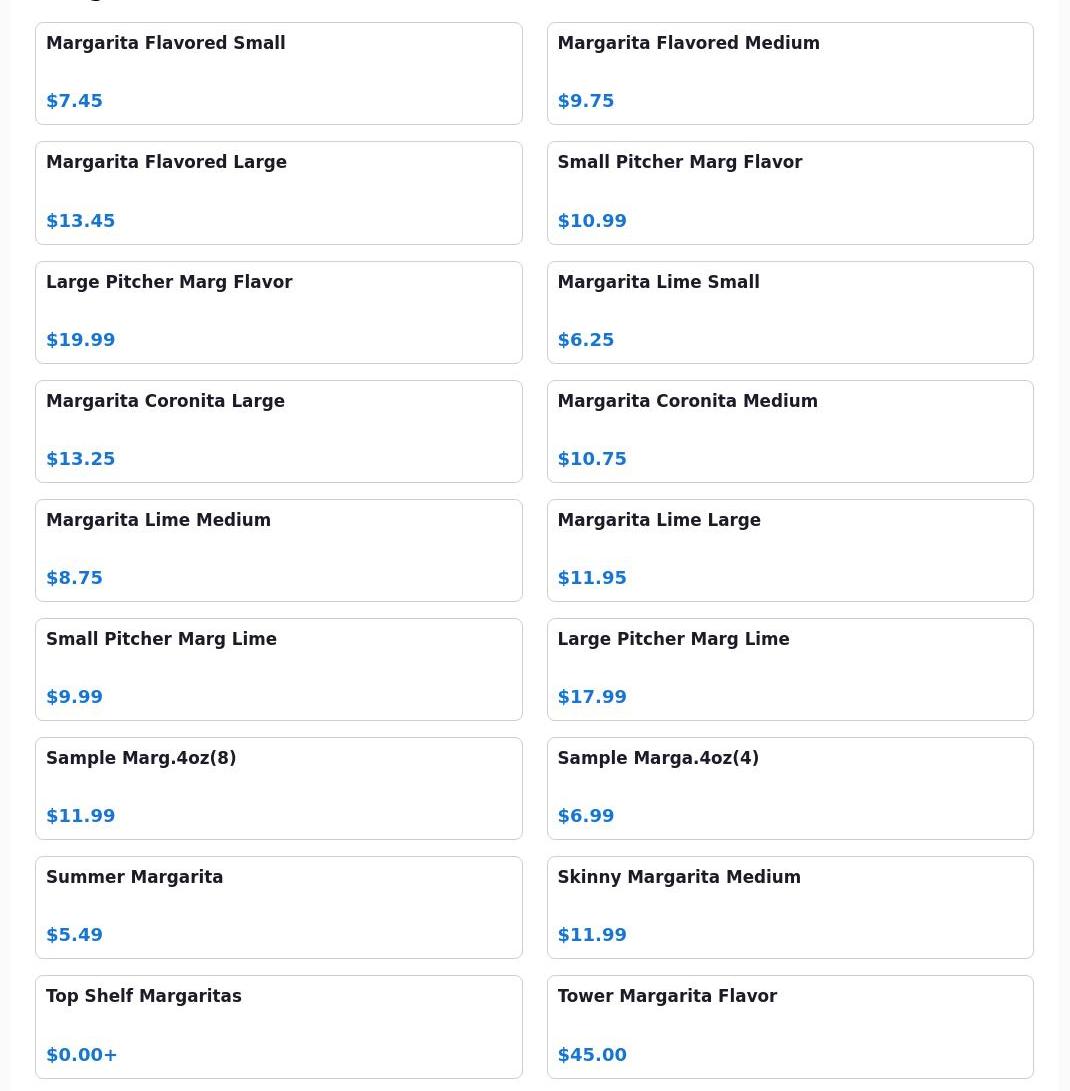Choose the Sample Marga.4oz(4) card

[x=790, y=788]
